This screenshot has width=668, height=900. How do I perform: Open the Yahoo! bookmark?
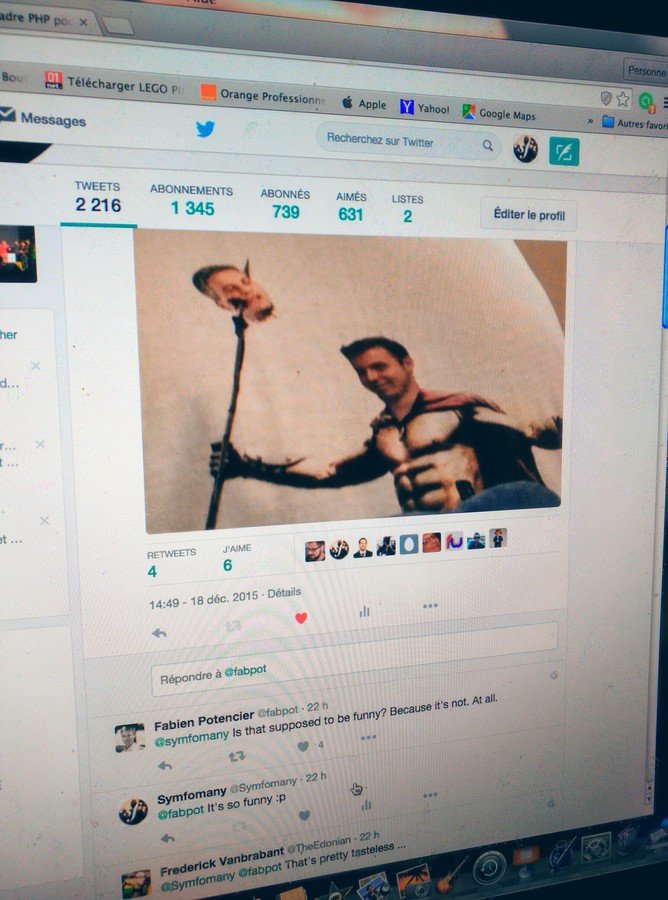pyautogui.click(x=425, y=107)
